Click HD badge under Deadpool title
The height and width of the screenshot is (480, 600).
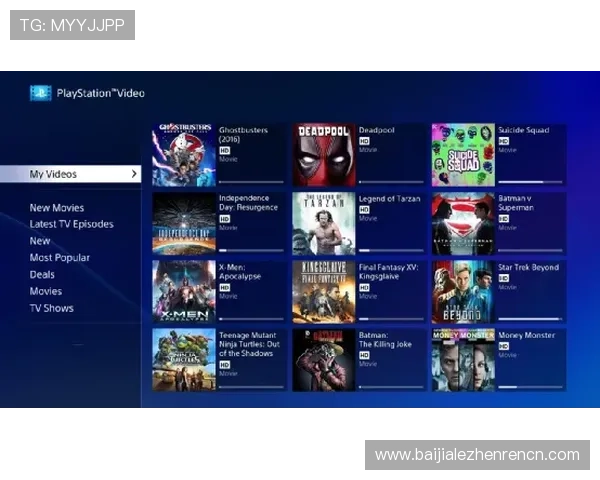click(x=364, y=141)
